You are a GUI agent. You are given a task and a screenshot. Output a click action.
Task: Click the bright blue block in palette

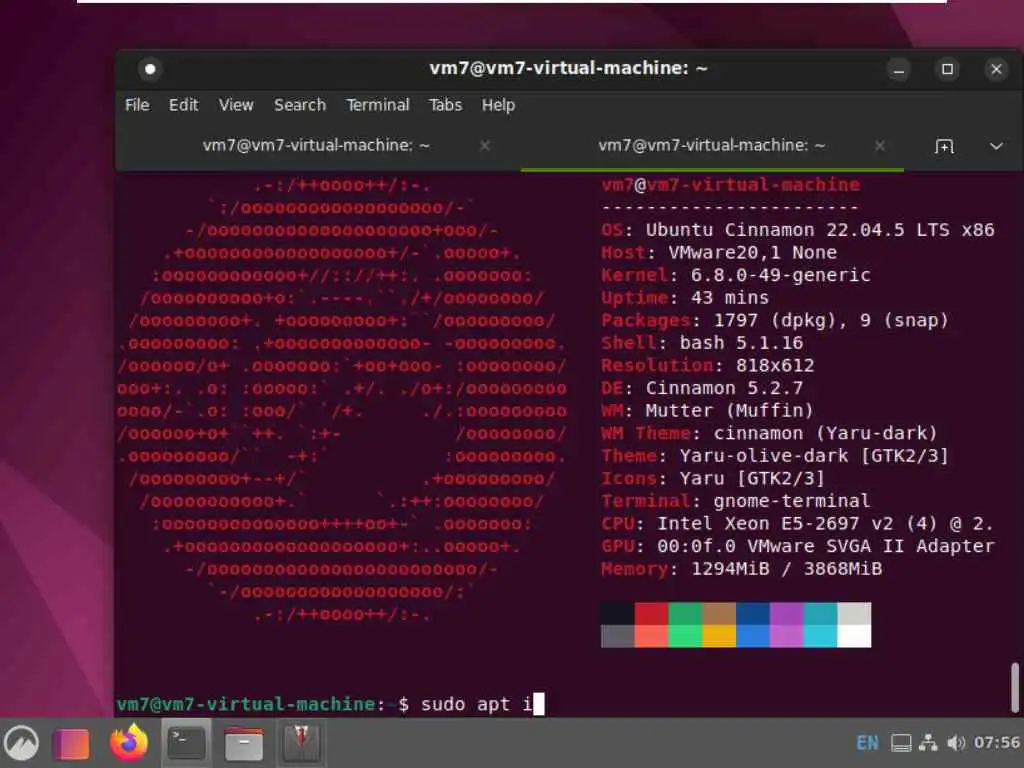click(x=753, y=636)
